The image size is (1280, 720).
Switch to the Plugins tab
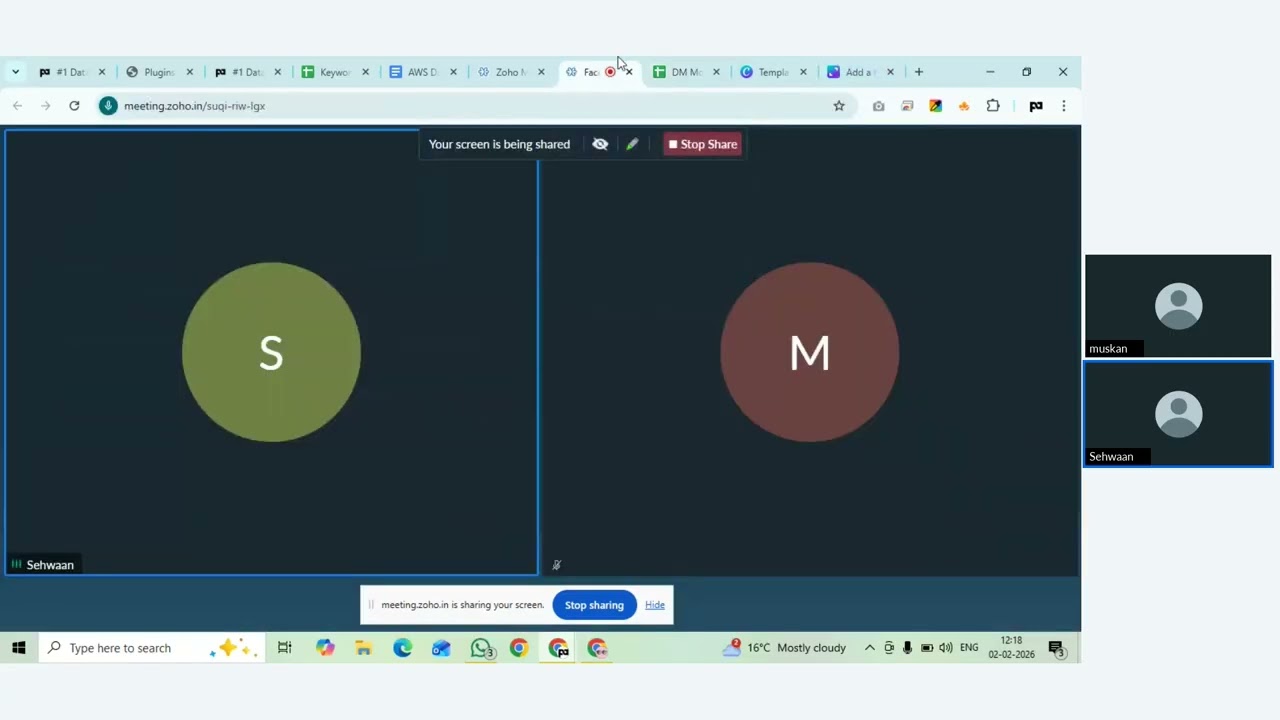pos(159,72)
